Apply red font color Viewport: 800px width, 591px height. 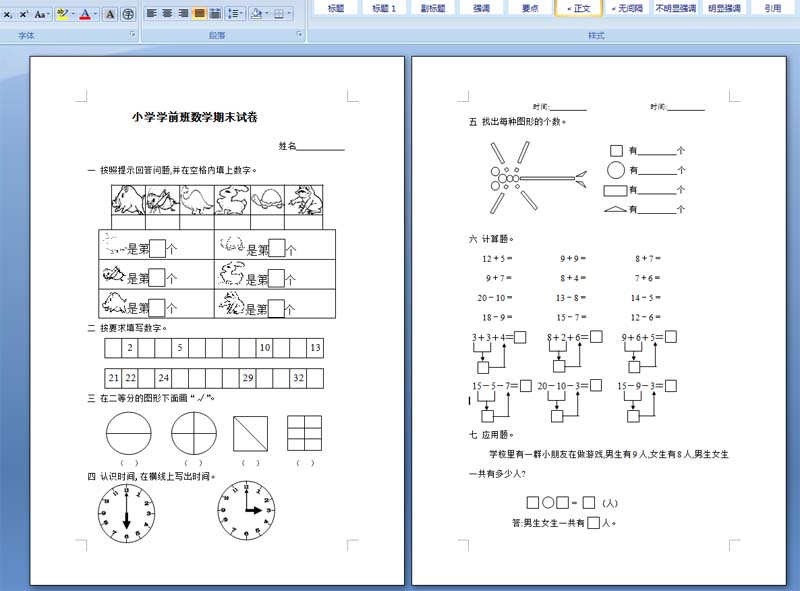[85, 14]
